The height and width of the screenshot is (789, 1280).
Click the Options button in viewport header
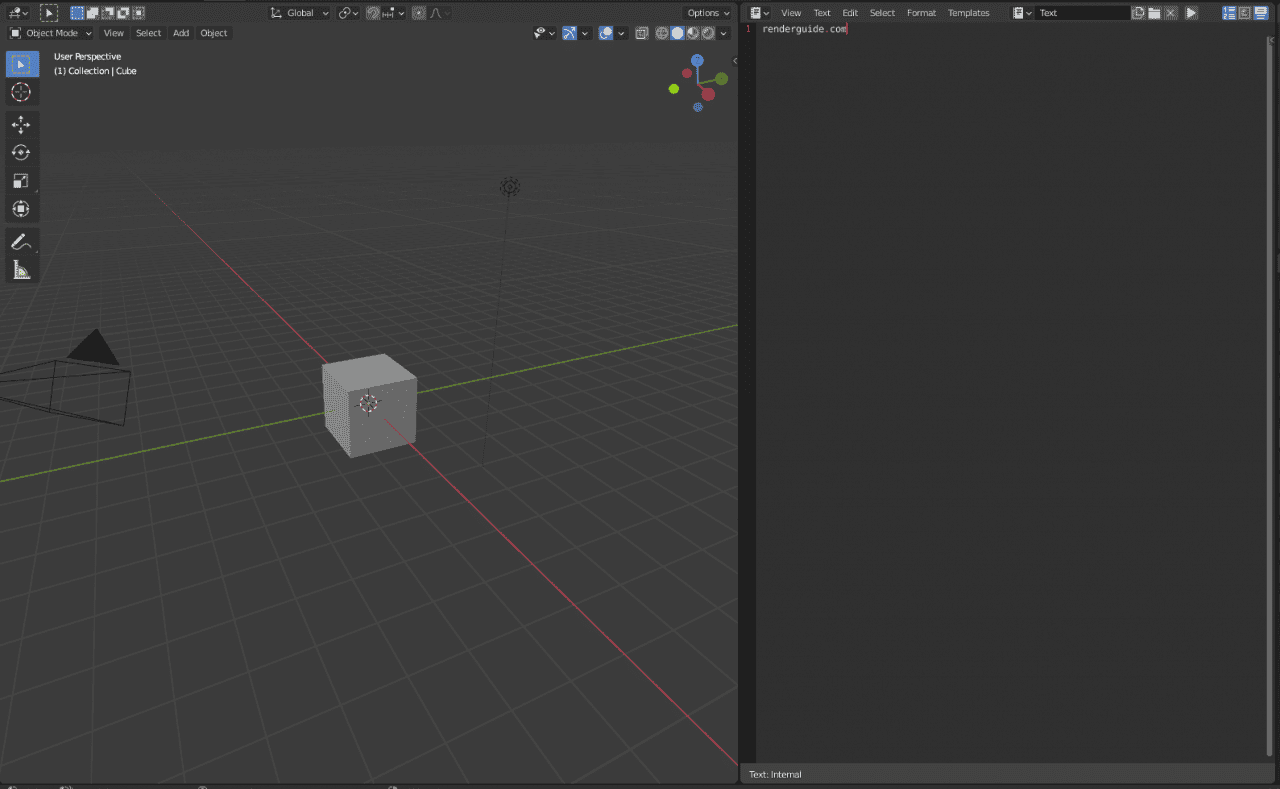point(707,12)
